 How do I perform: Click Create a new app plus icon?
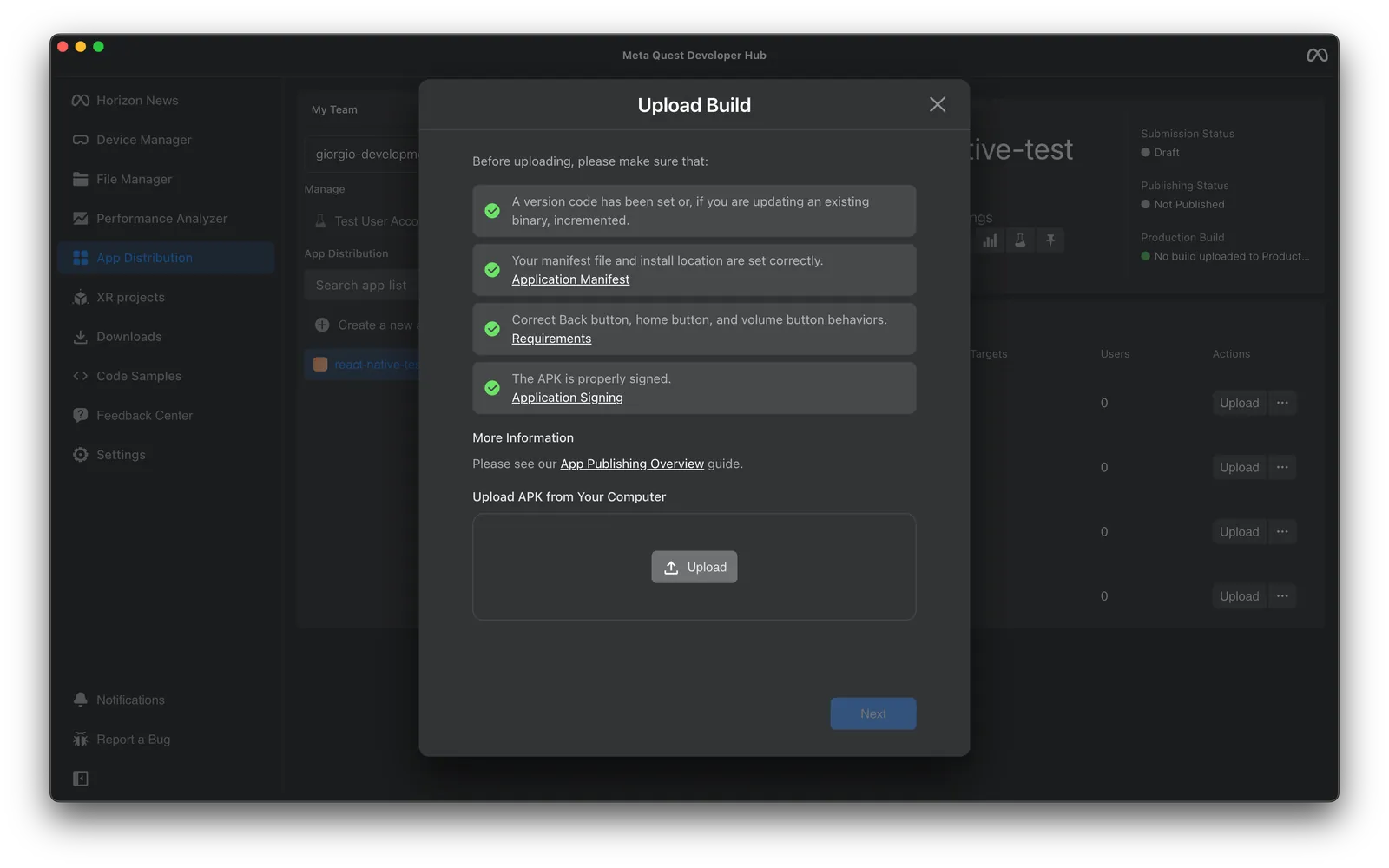pyautogui.click(x=322, y=325)
